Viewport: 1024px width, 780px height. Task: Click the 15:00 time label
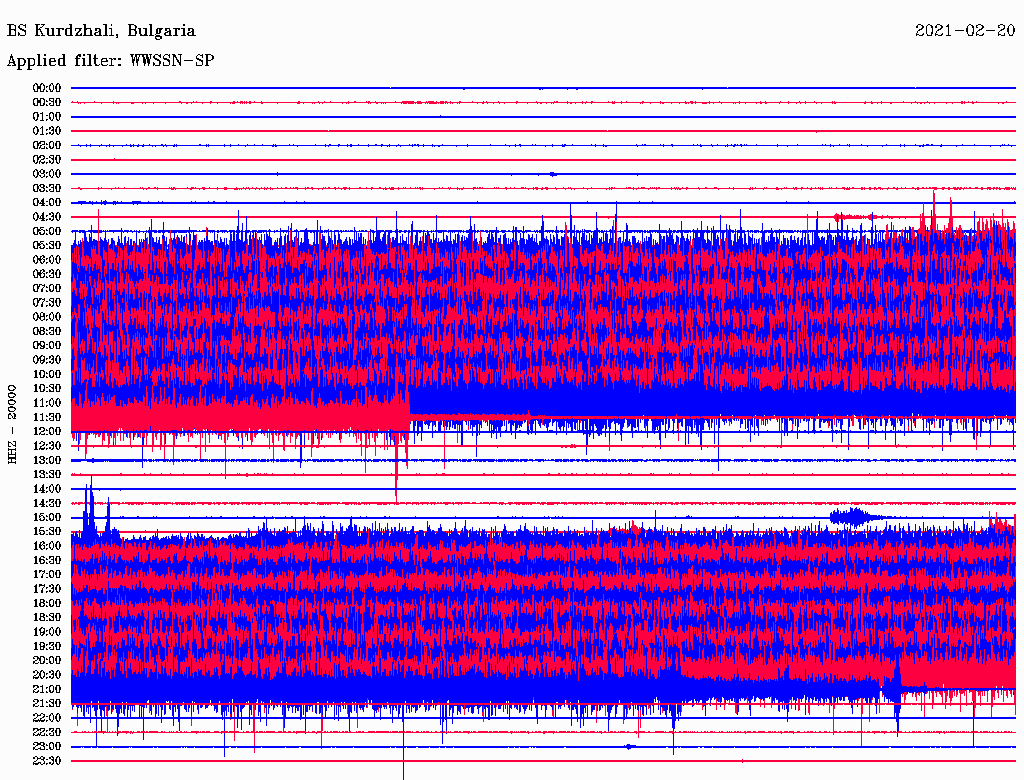pyautogui.click(x=47, y=517)
